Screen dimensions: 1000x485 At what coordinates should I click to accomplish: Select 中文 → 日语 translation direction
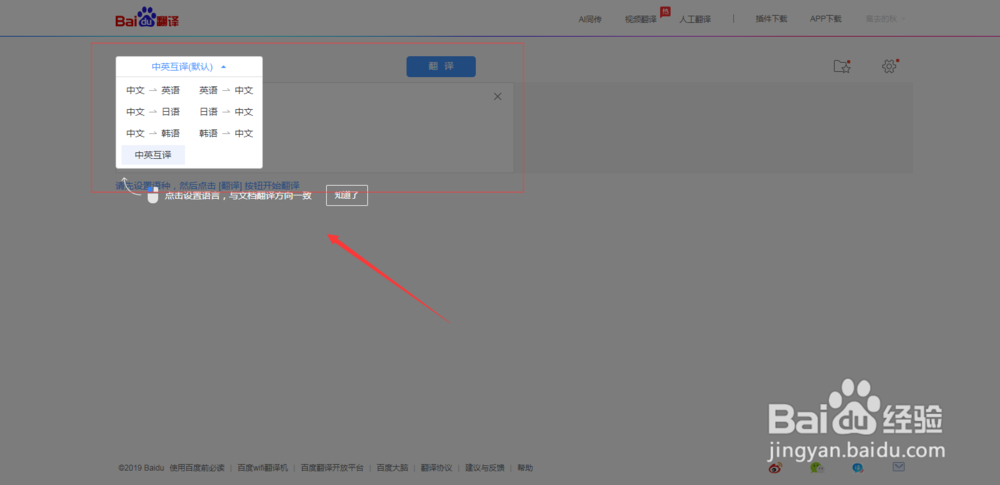153,112
